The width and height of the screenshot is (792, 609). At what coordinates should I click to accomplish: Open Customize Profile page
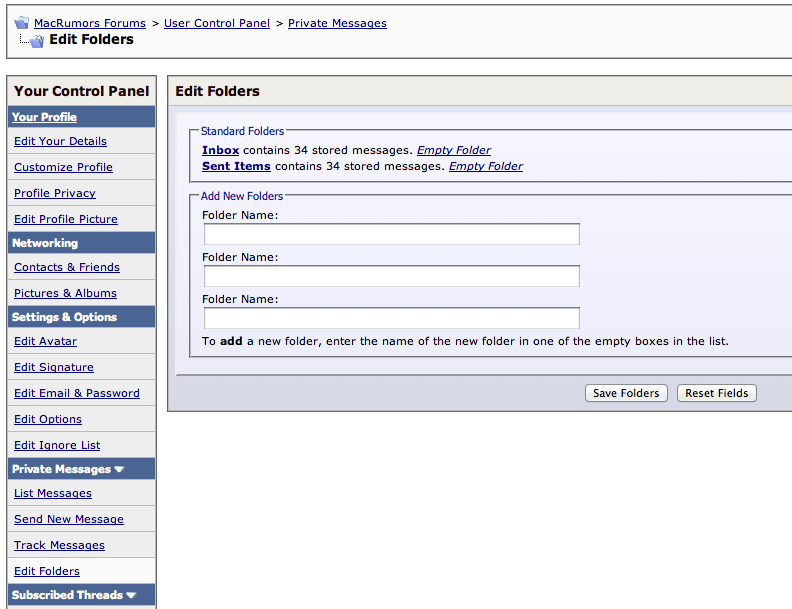click(x=63, y=167)
